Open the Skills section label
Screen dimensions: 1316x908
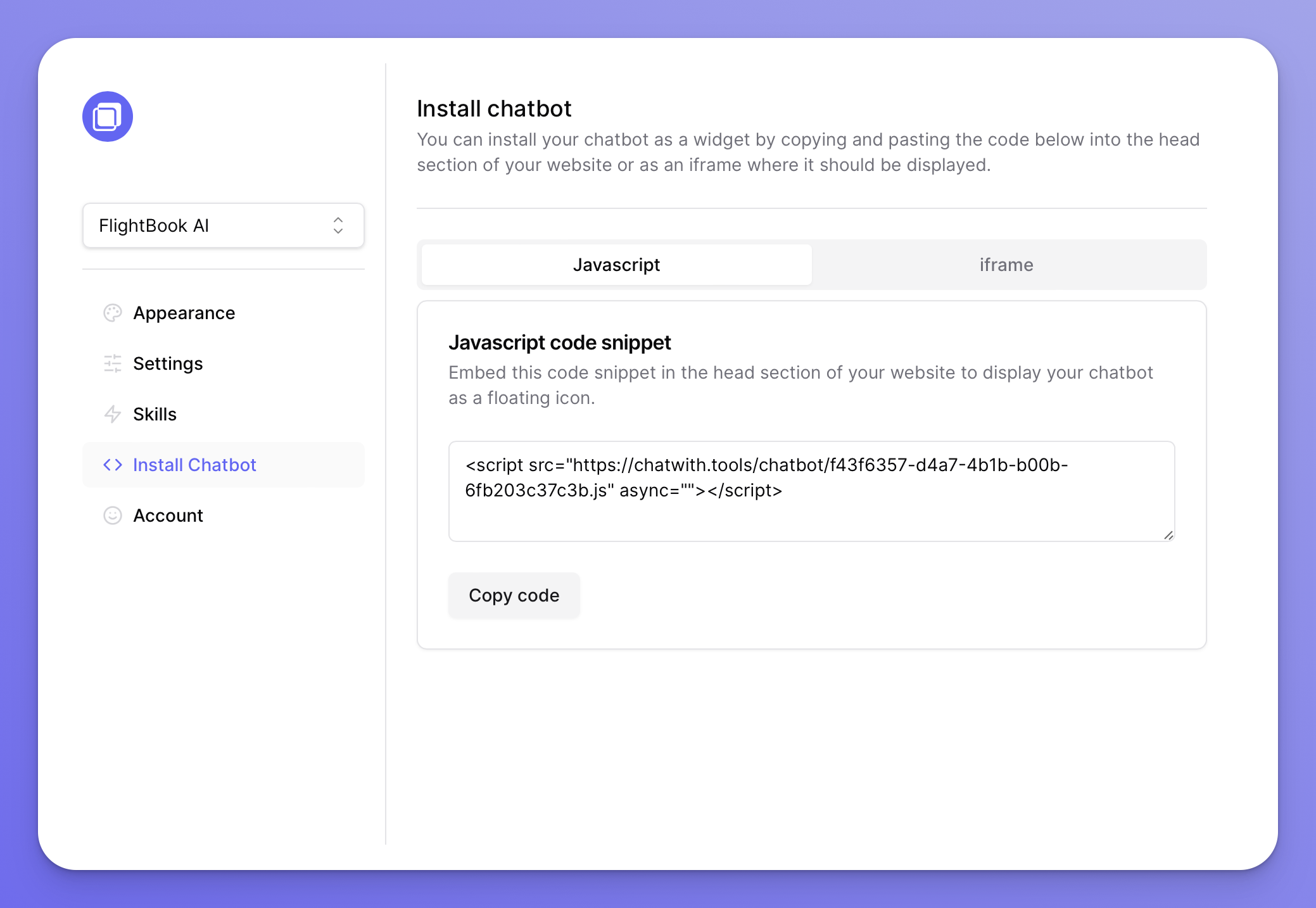click(155, 414)
